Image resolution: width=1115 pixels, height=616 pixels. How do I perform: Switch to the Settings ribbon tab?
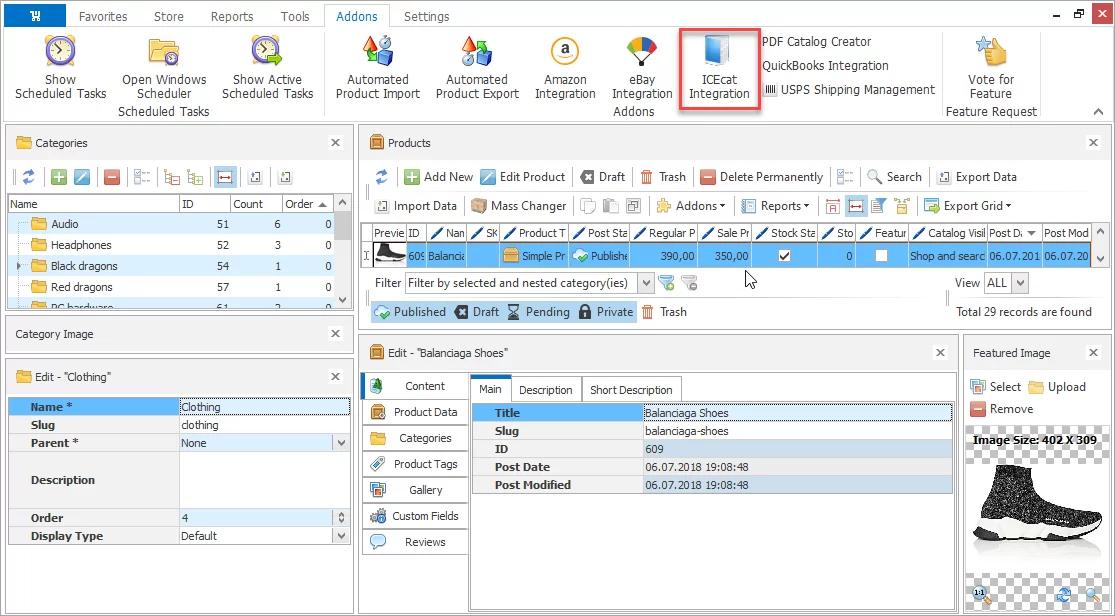(x=426, y=17)
